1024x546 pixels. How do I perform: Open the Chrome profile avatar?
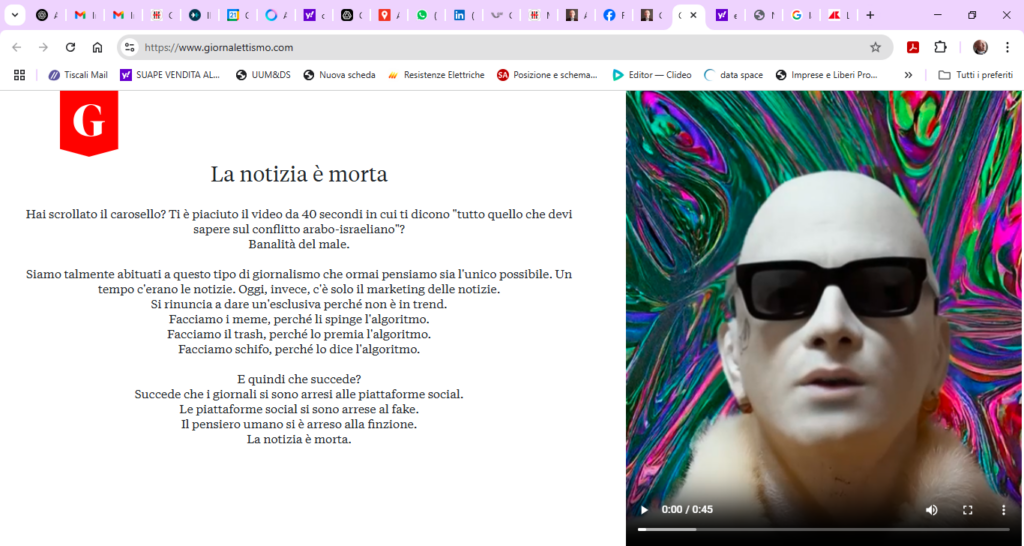pos(980,47)
